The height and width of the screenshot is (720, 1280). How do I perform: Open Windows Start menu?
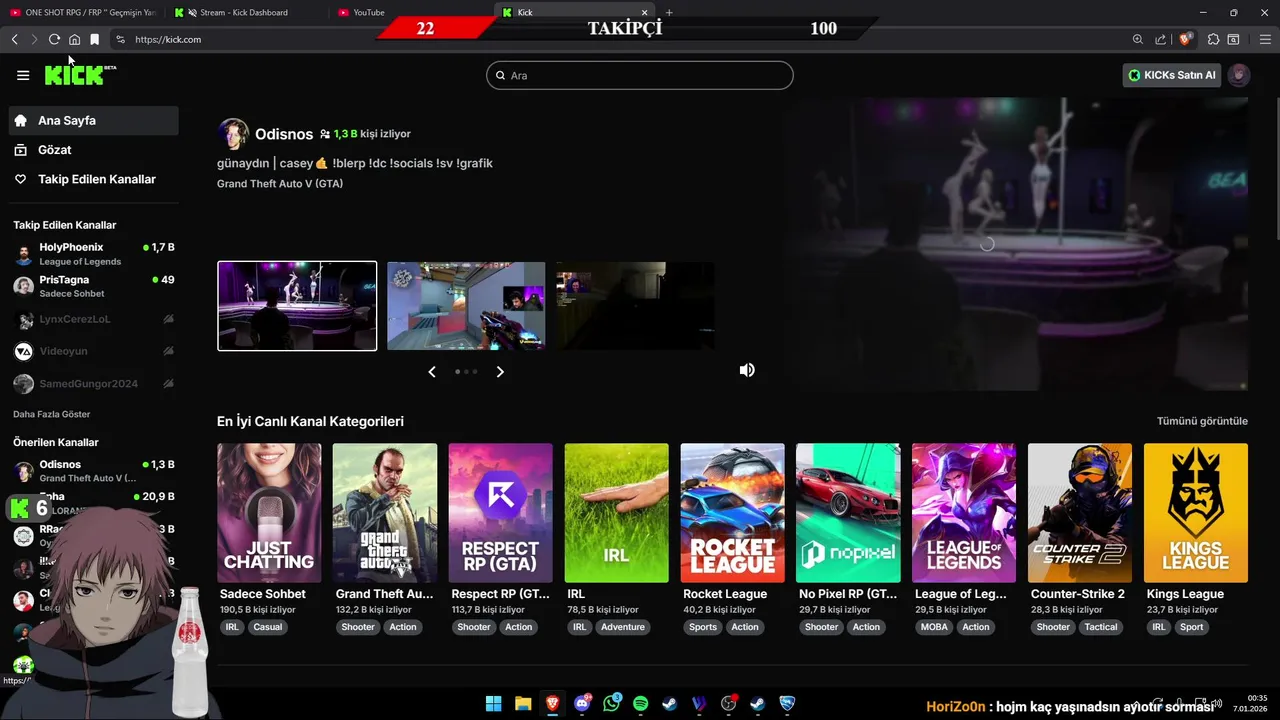[494, 704]
